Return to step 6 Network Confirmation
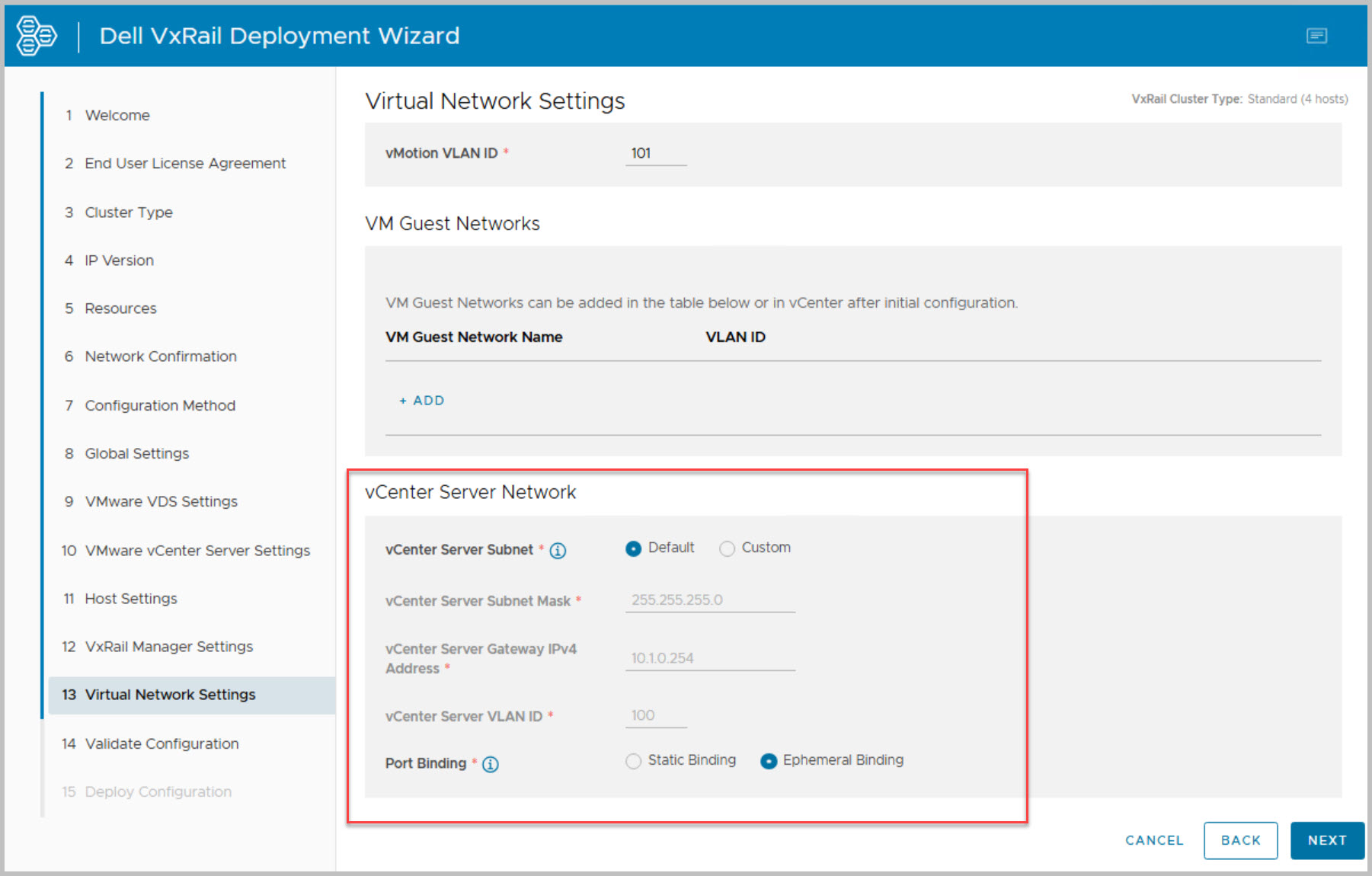Viewport: 1372px width, 876px height. pos(161,356)
